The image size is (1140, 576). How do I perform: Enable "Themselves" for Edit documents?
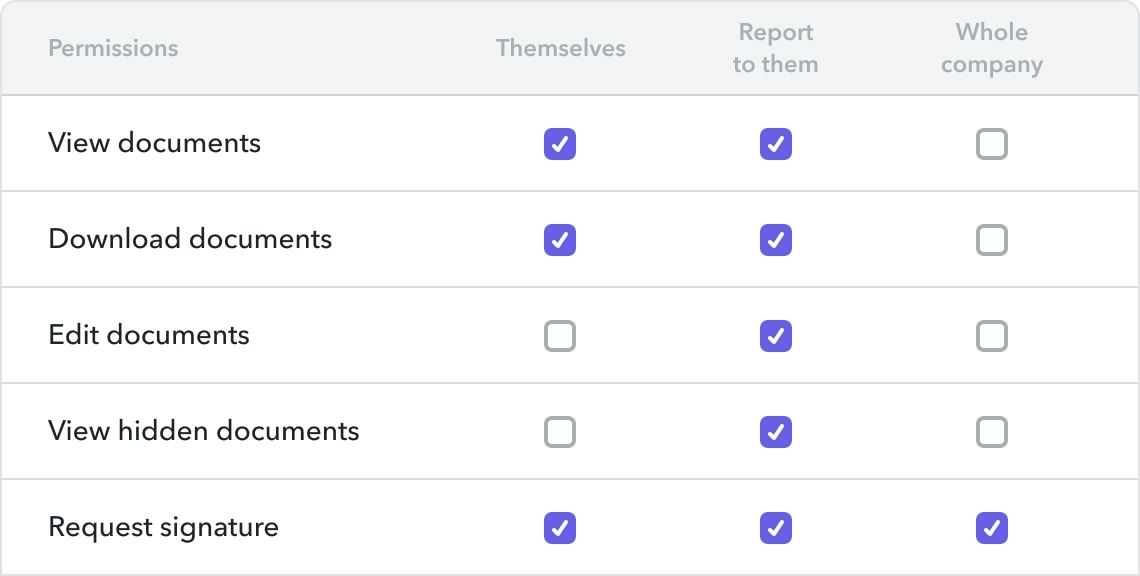tap(560, 336)
